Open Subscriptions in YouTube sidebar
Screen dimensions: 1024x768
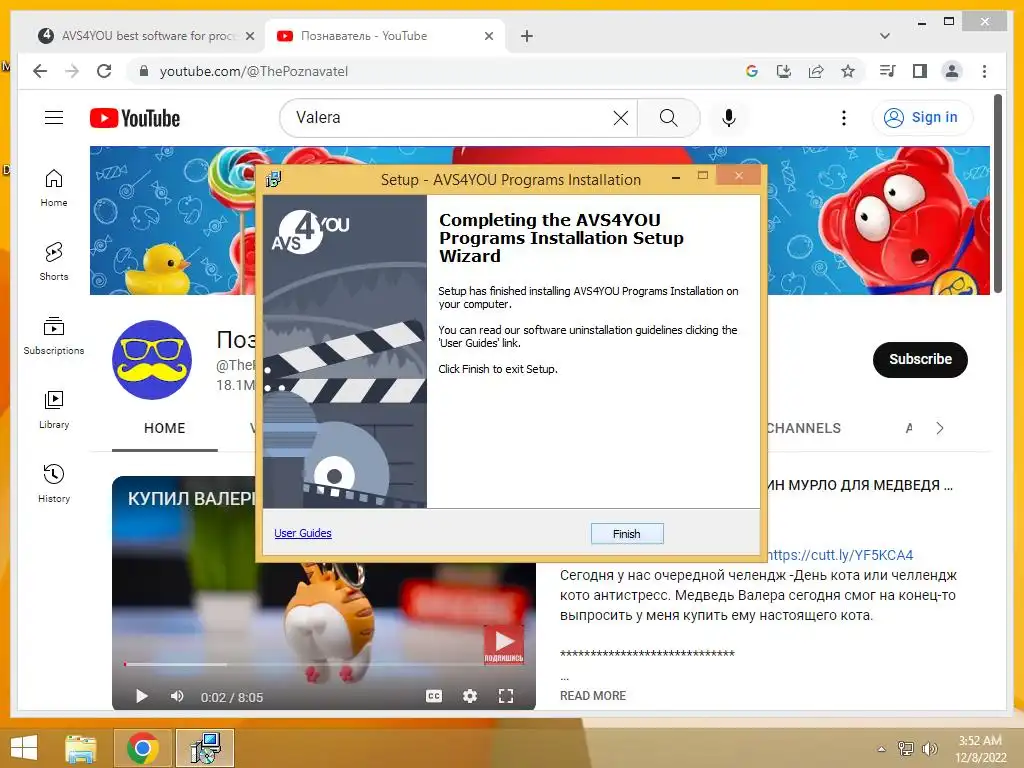(54, 336)
